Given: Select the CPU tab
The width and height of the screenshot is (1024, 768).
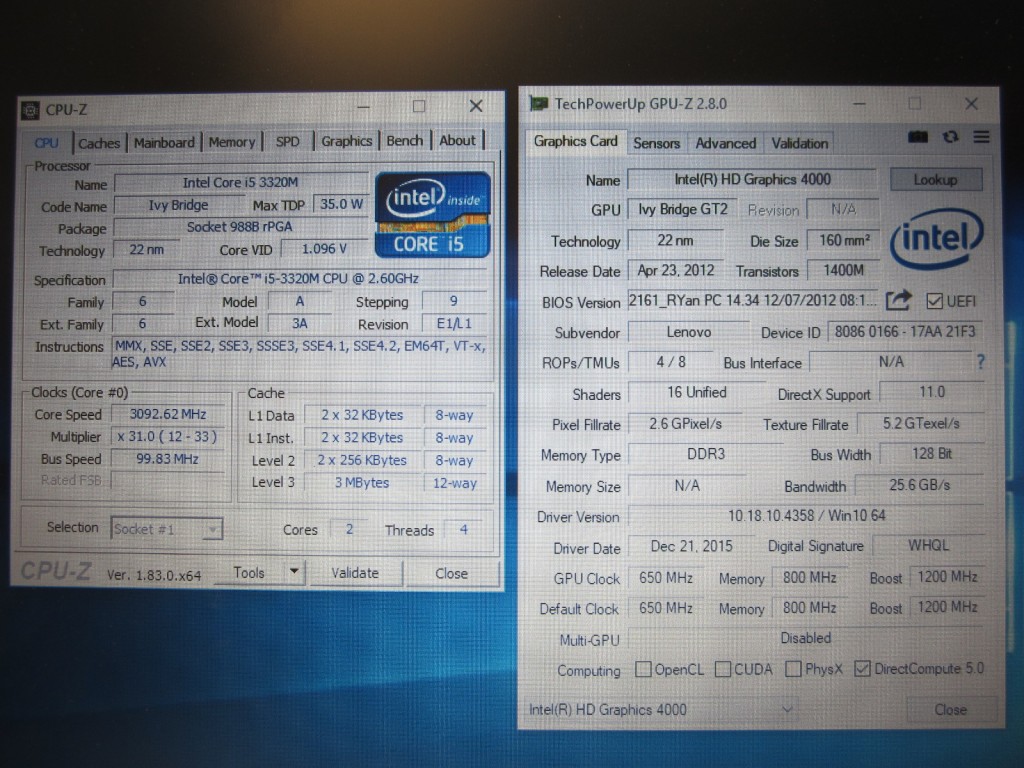Looking at the screenshot, I should coord(46,142).
